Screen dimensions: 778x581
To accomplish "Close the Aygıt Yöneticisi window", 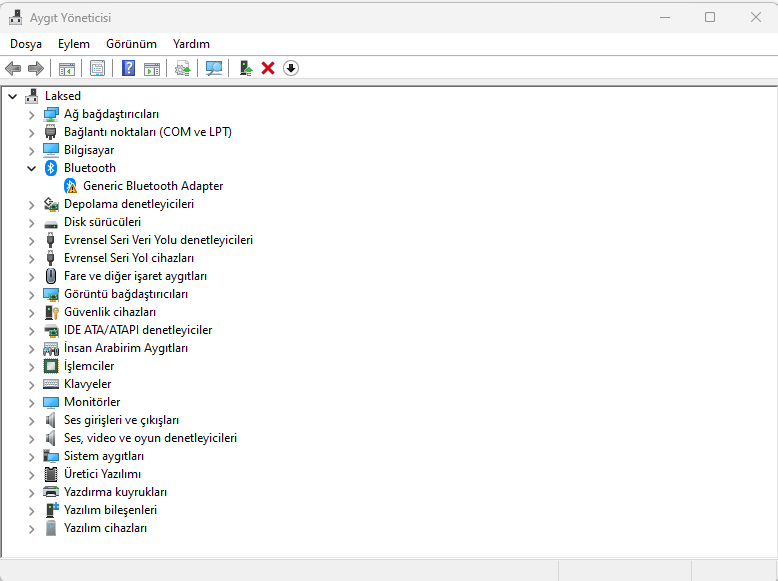I will click(x=756, y=17).
